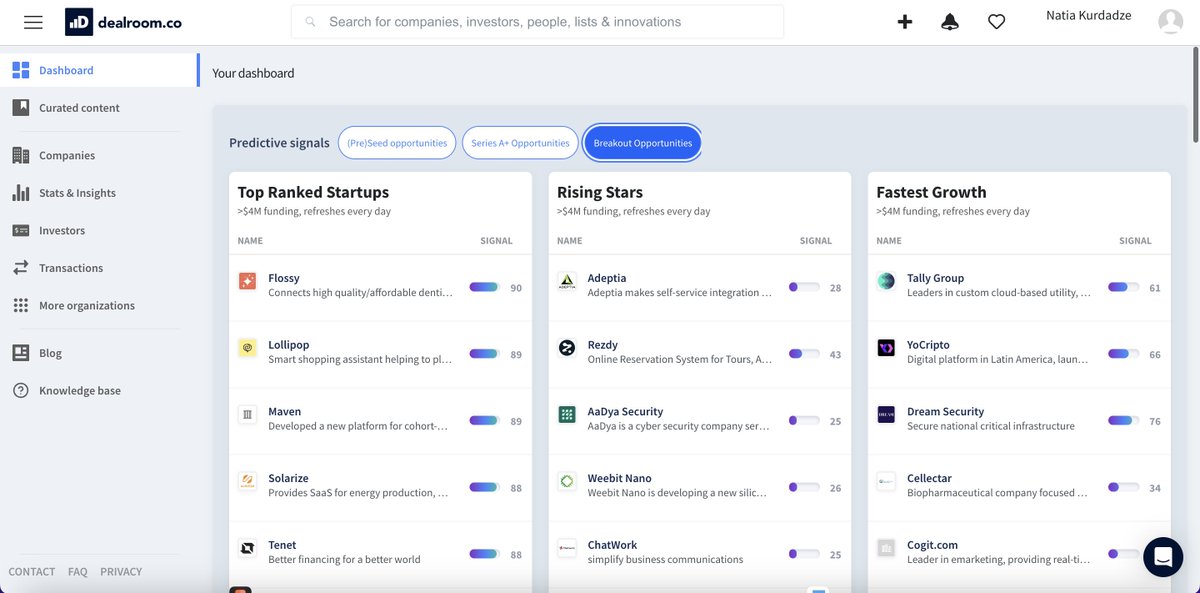Click the Adeptia company logo
This screenshot has height=593, width=1200.
coord(567,281)
